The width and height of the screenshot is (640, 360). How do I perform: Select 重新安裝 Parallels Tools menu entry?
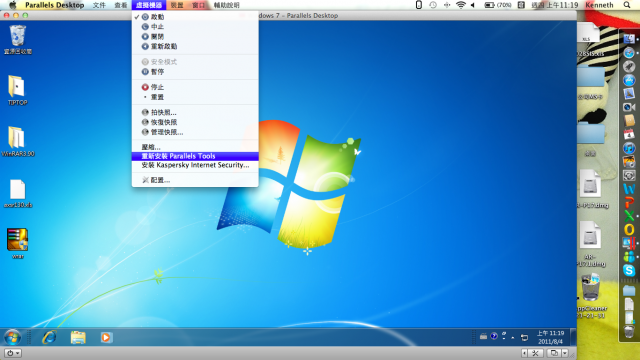tap(195, 156)
